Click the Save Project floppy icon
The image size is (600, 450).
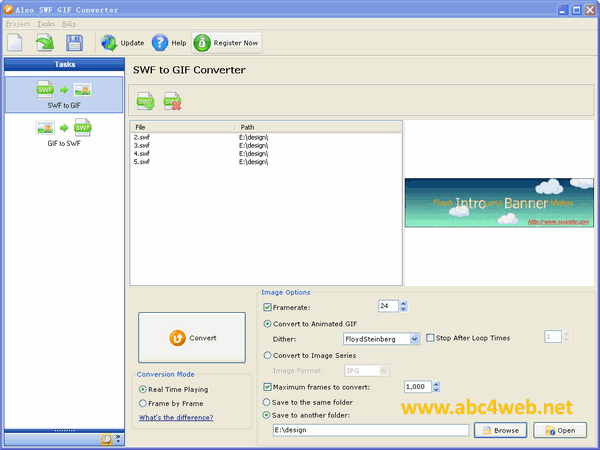tap(74, 43)
